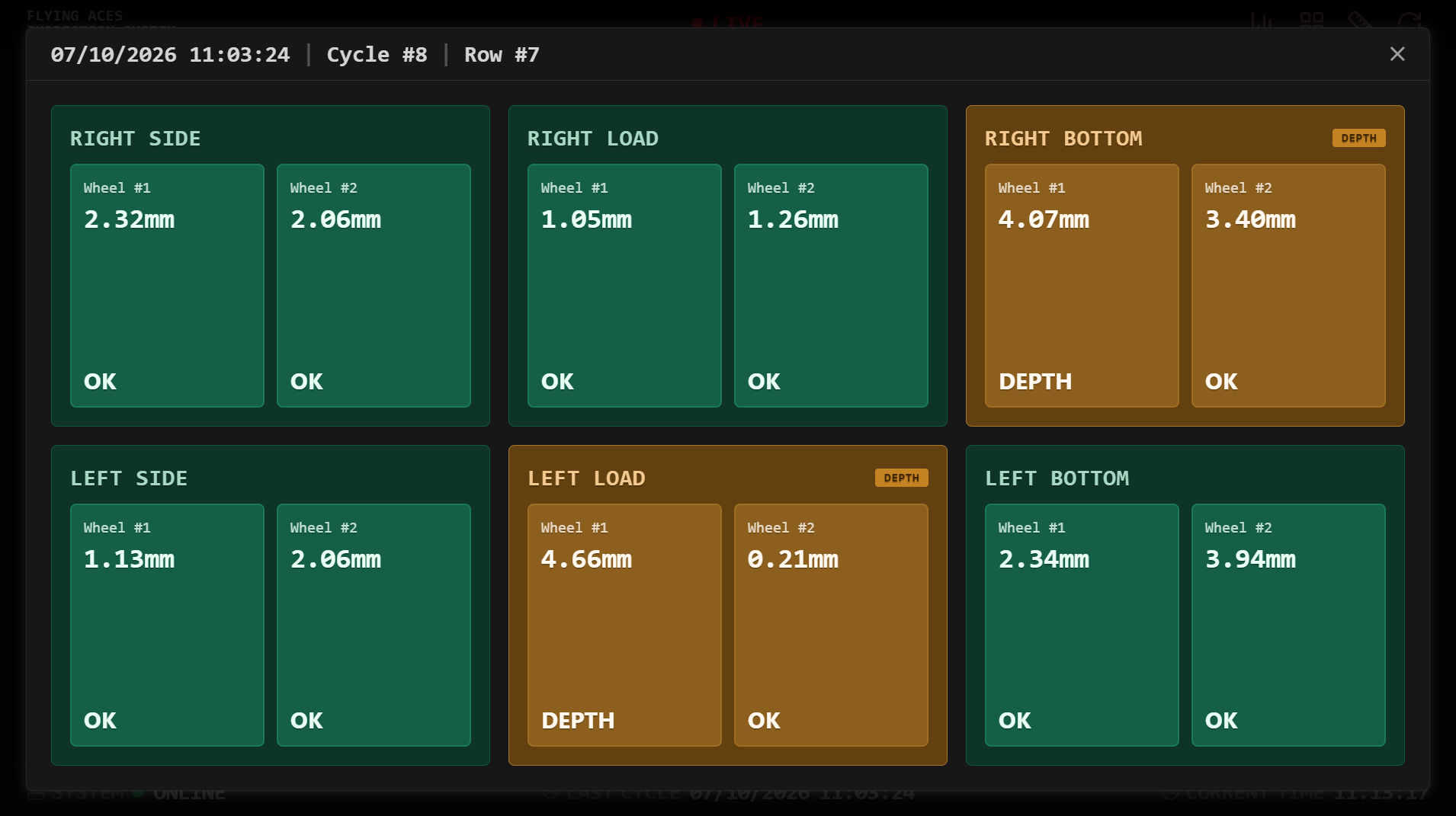Image resolution: width=1456 pixels, height=816 pixels.
Task: Close the cycle detail dialog
Action: tap(1397, 54)
